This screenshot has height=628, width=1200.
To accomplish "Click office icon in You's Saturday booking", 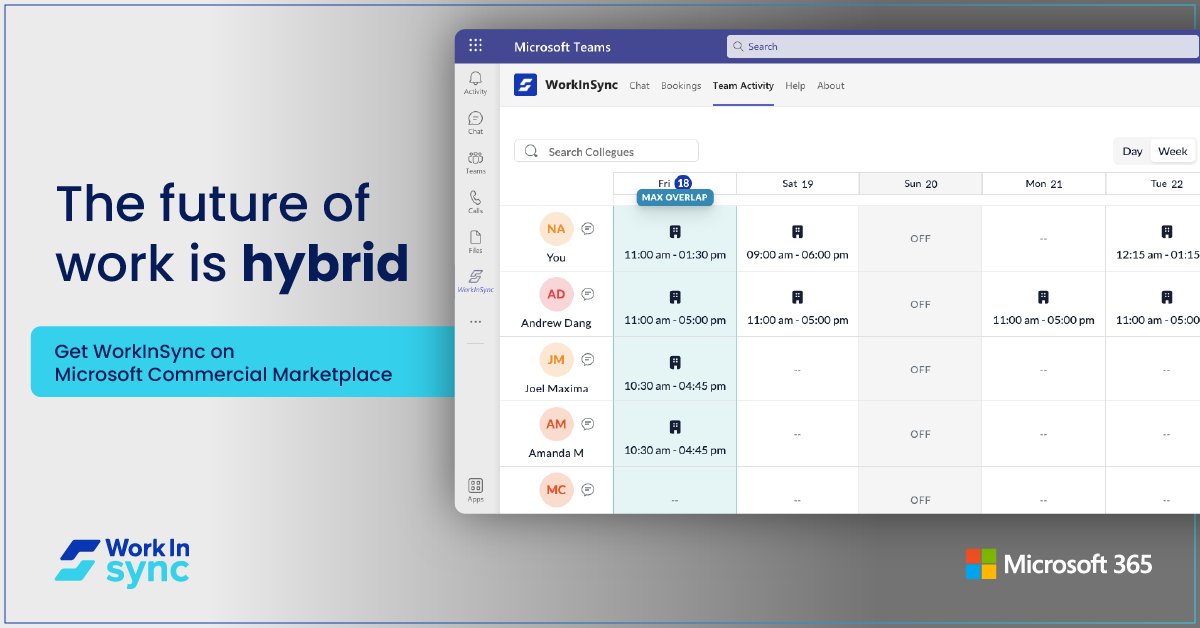I will coord(797,232).
